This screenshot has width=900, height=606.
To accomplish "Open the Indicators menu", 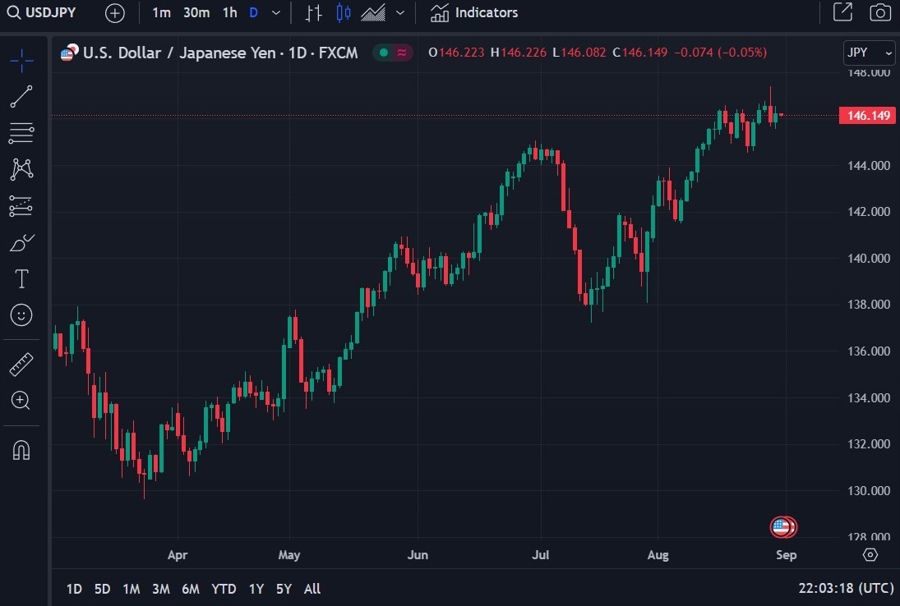I will 474,13.
